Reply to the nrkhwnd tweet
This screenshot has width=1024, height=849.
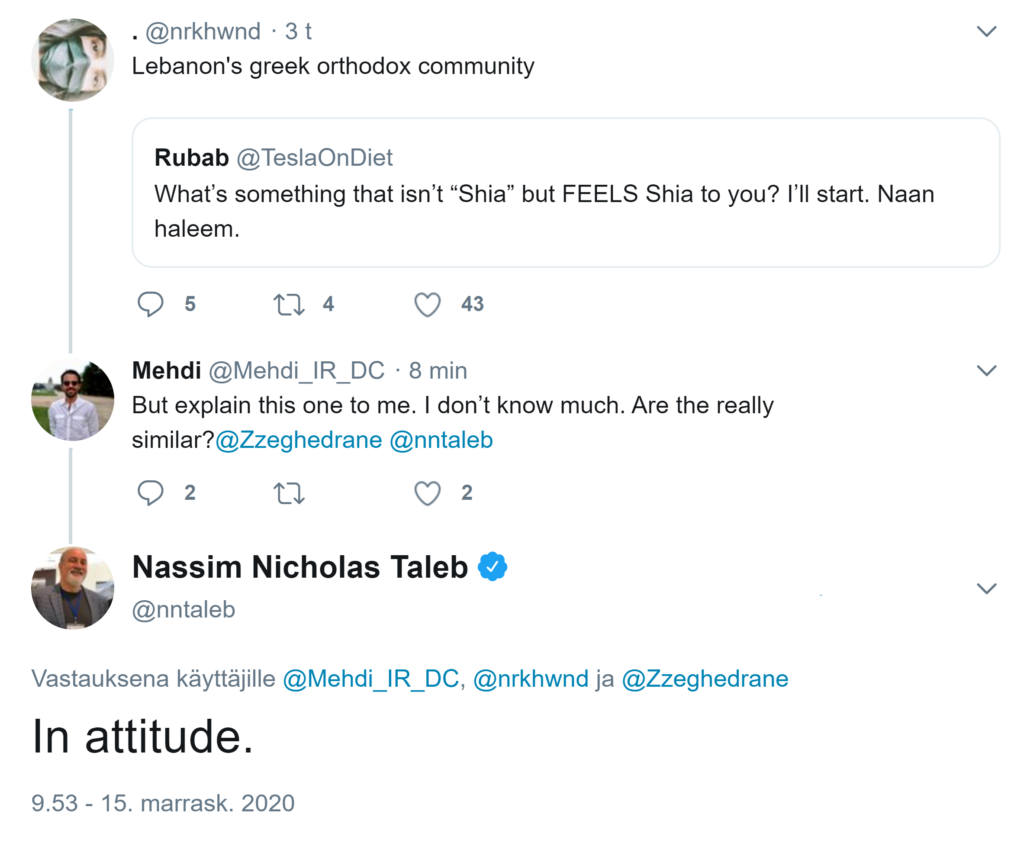pos(151,304)
